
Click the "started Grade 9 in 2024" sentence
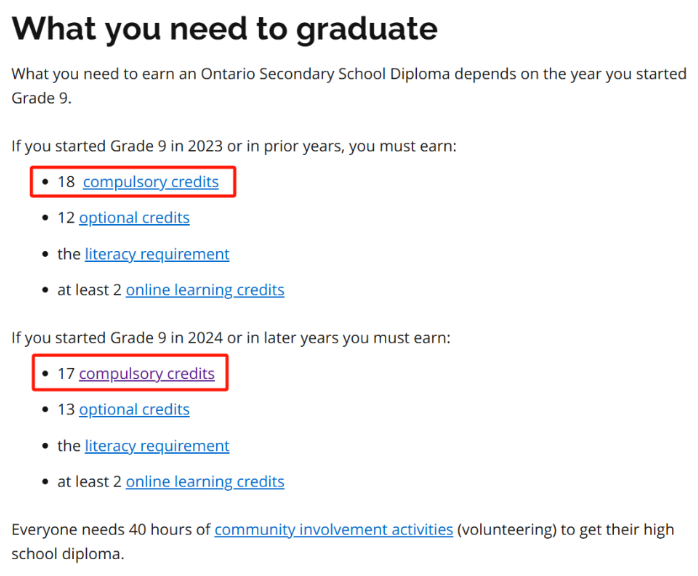coord(231,338)
